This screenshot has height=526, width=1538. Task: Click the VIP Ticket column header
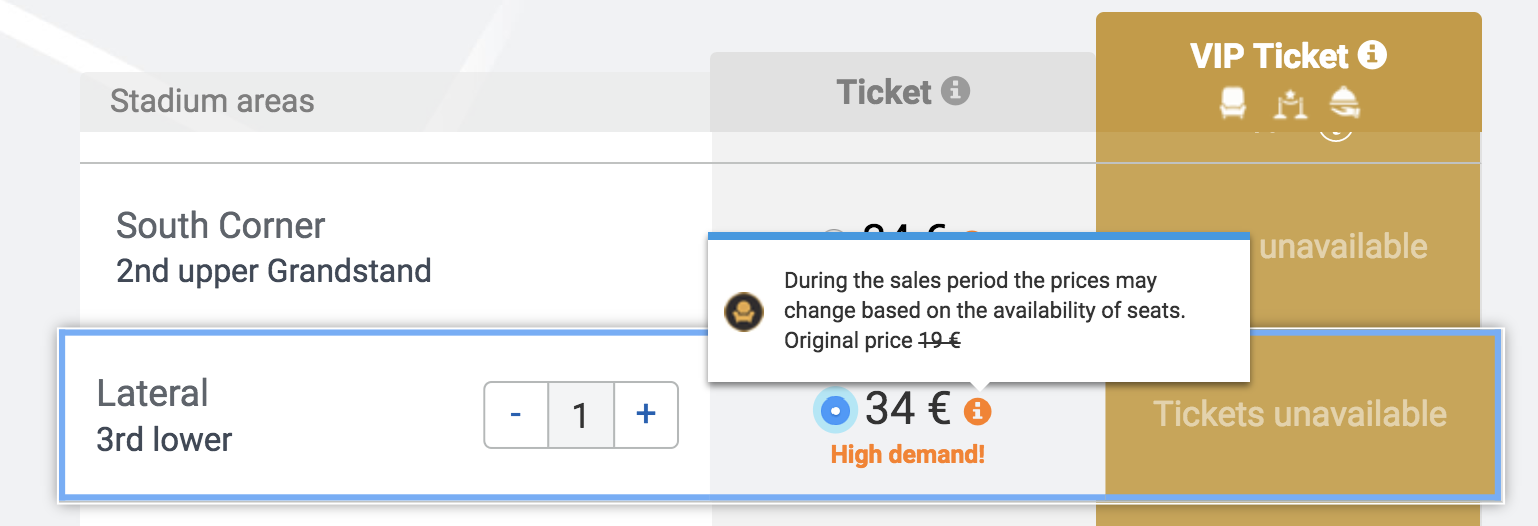click(x=1288, y=72)
